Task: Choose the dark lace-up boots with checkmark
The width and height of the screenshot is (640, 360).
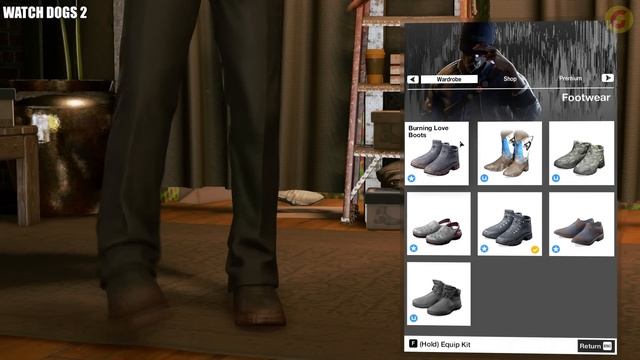Action: click(509, 224)
